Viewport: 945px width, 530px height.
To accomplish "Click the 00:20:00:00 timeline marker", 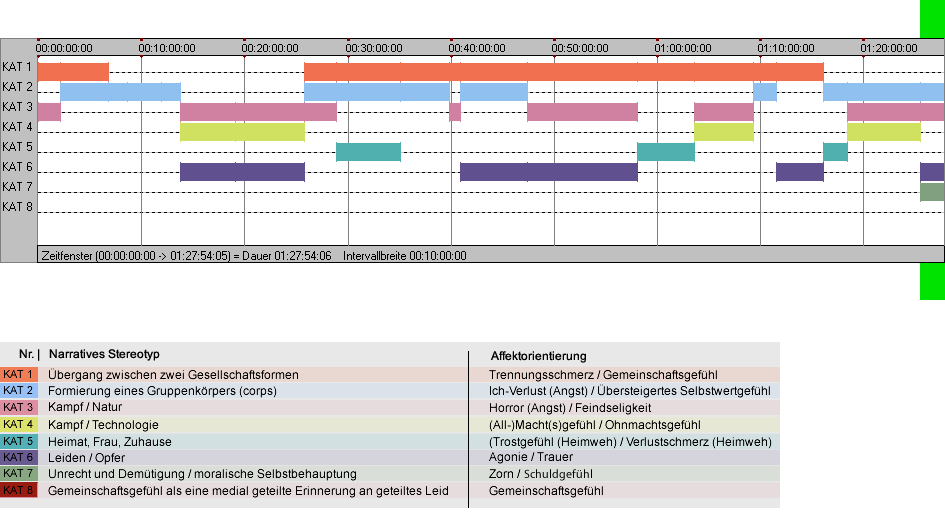I will tap(270, 48).
